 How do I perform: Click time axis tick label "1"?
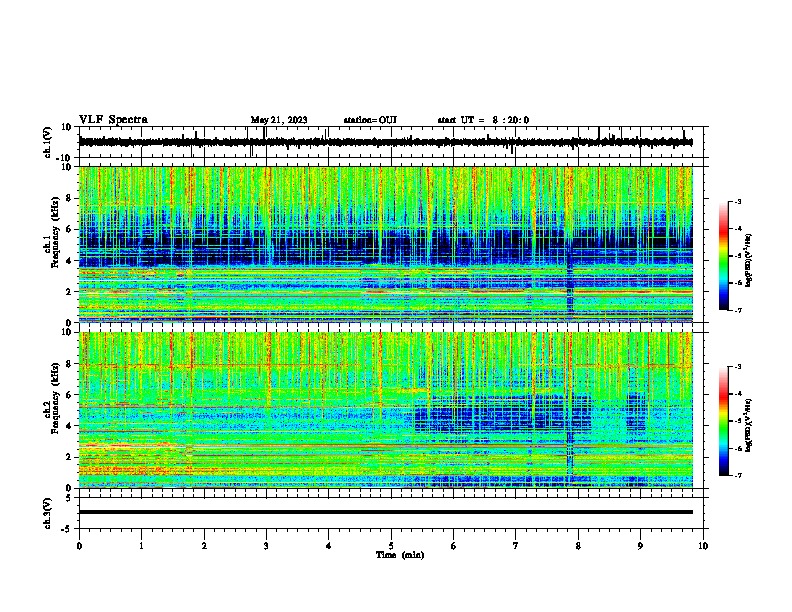coord(141,546)
